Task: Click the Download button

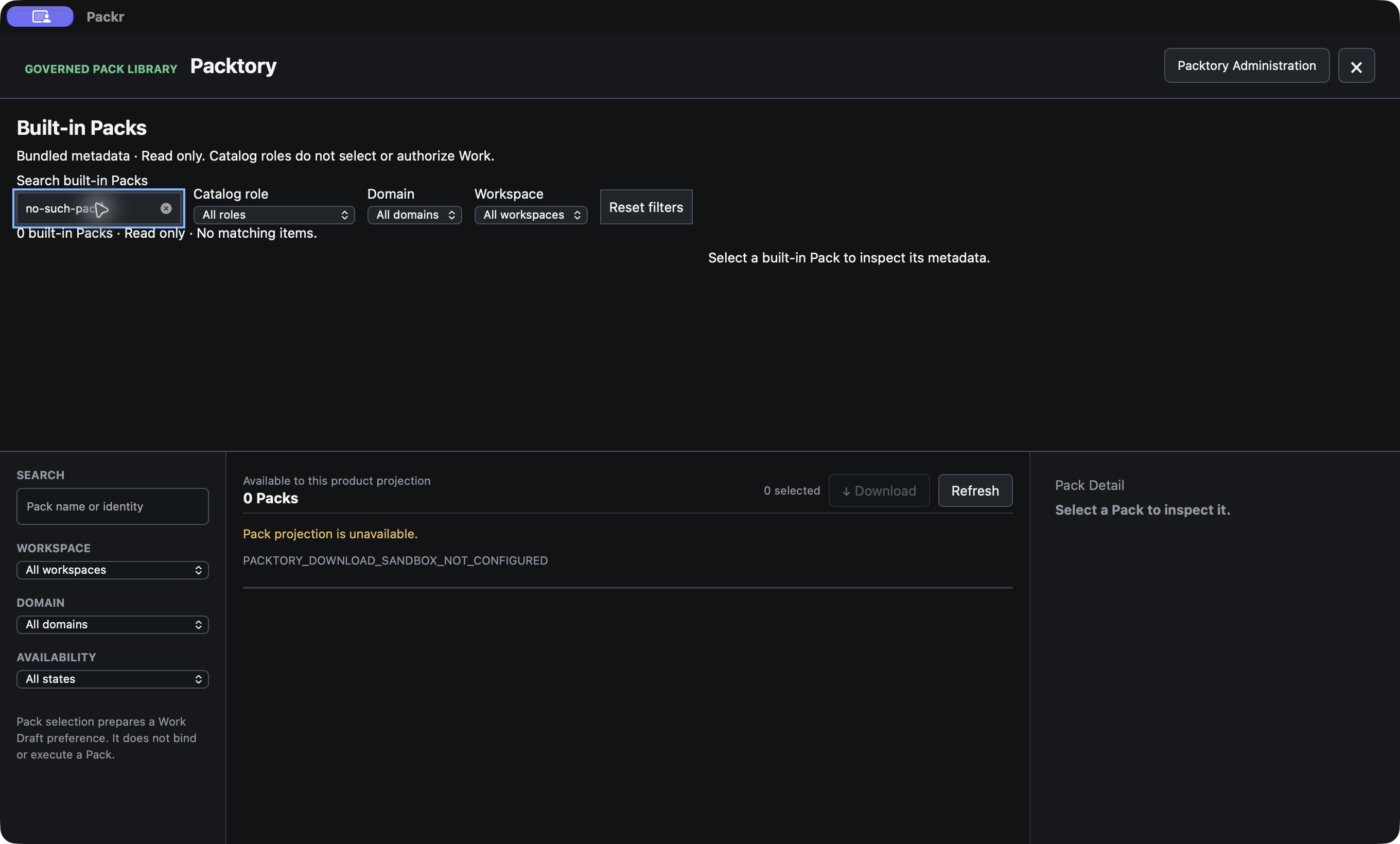Action: coord(879,491)
